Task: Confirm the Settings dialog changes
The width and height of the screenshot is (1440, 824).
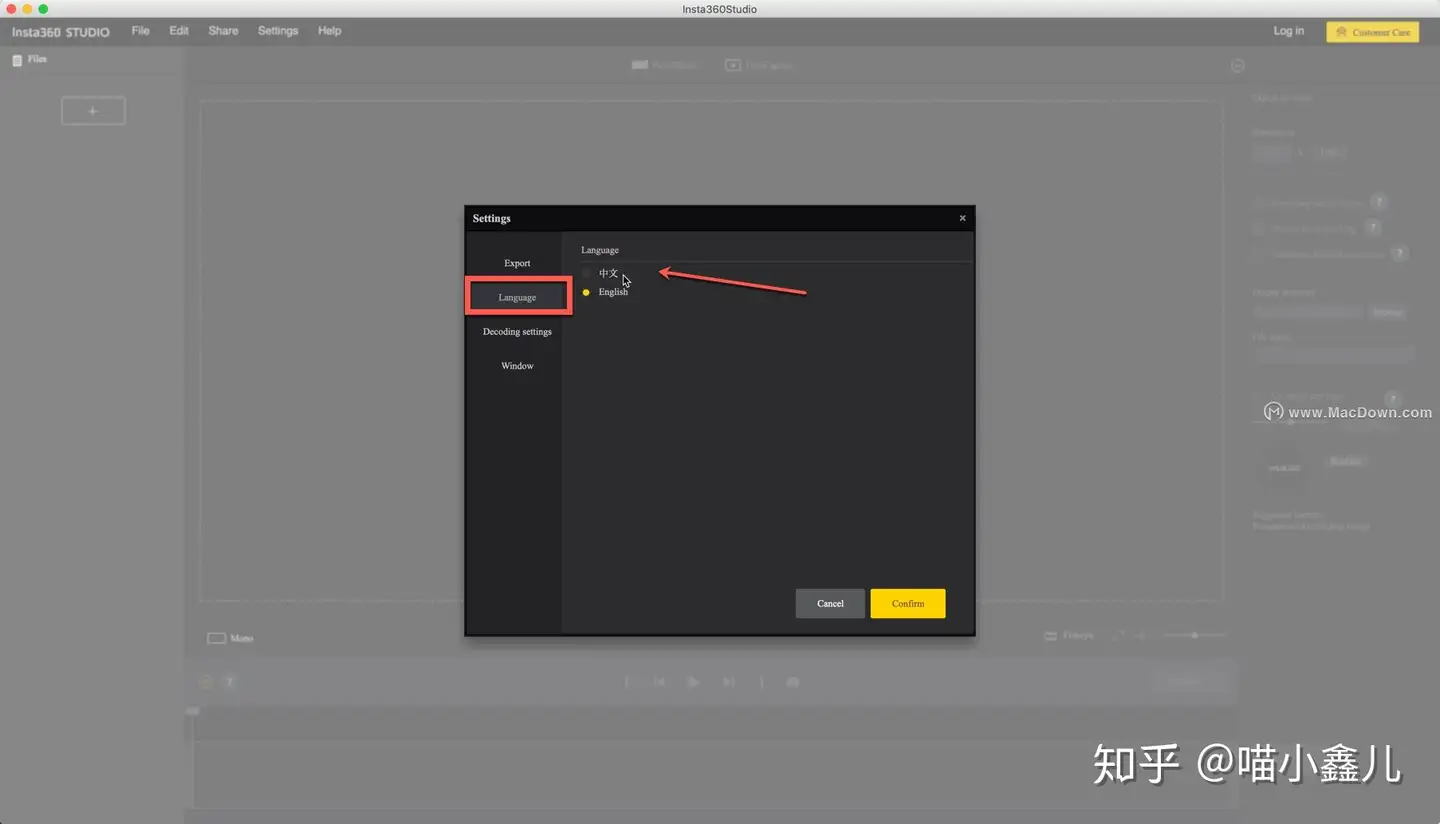Action: [x=907, y=603]
